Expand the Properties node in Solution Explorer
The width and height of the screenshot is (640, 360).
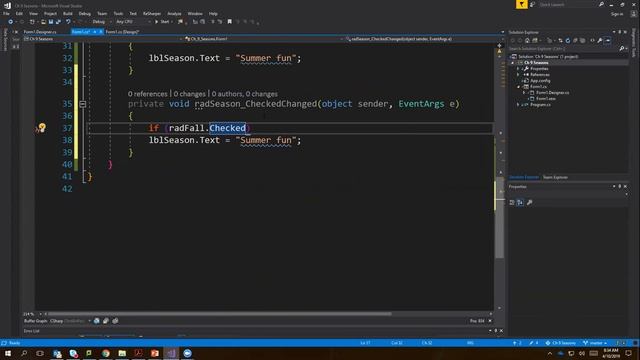518,69
